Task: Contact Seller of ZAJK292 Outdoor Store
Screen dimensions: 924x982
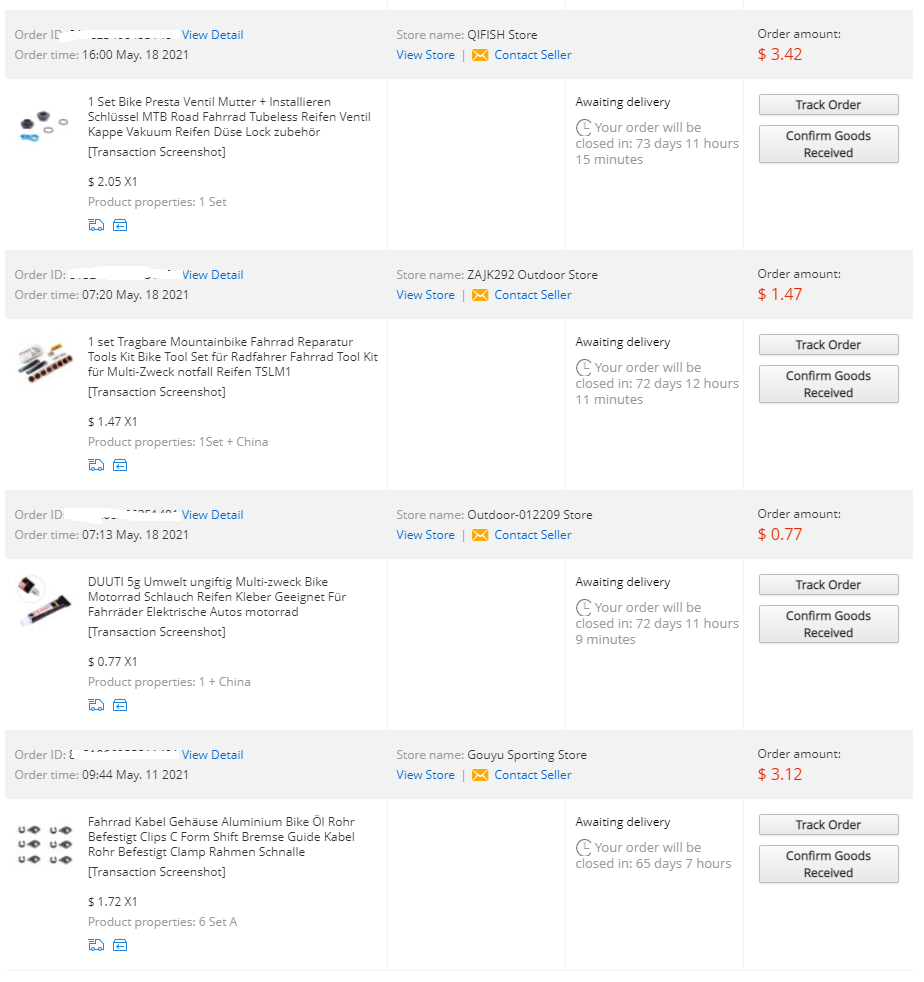Action: pyautogui.click(x=533, y=295)
